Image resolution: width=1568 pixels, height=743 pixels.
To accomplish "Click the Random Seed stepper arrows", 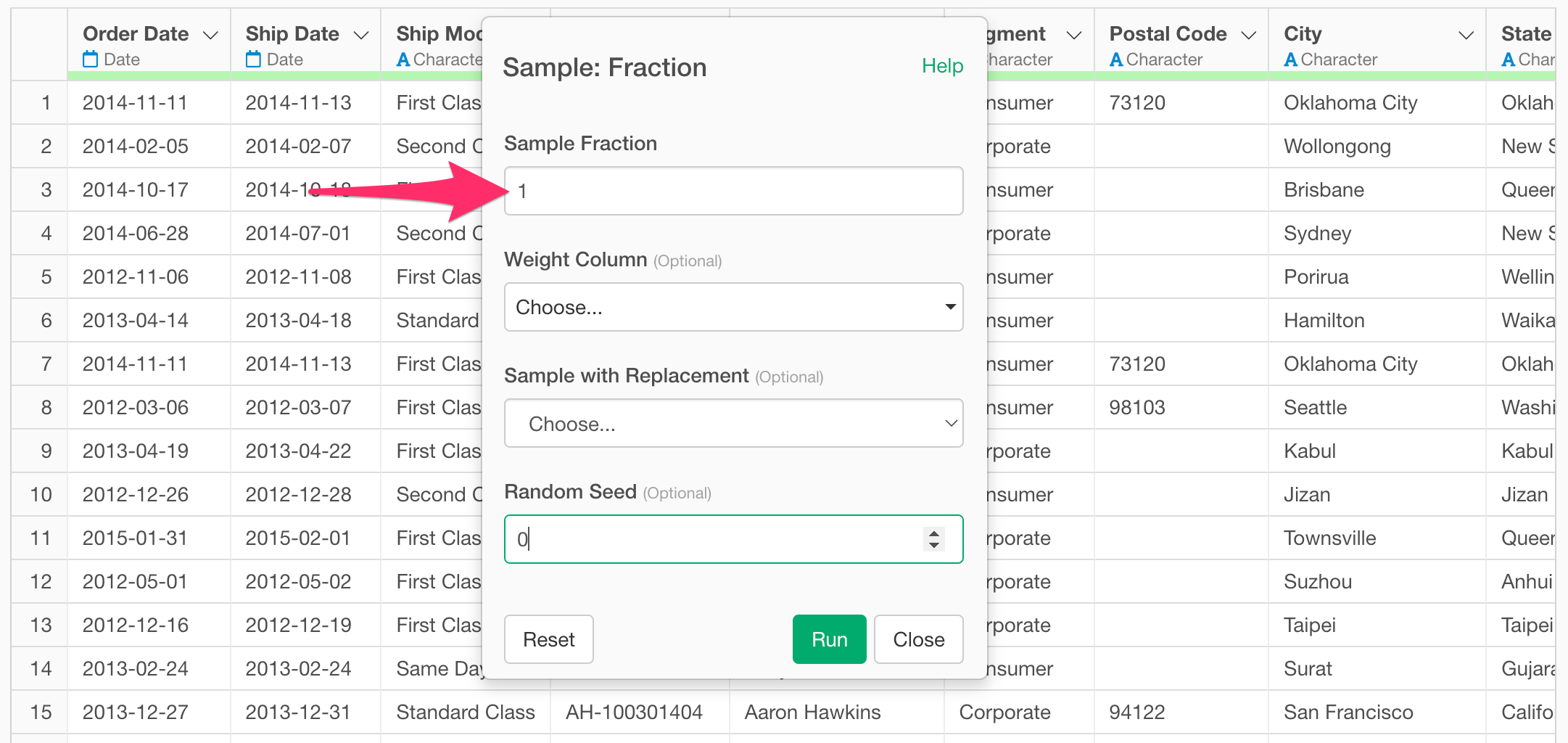I will 934,539.
